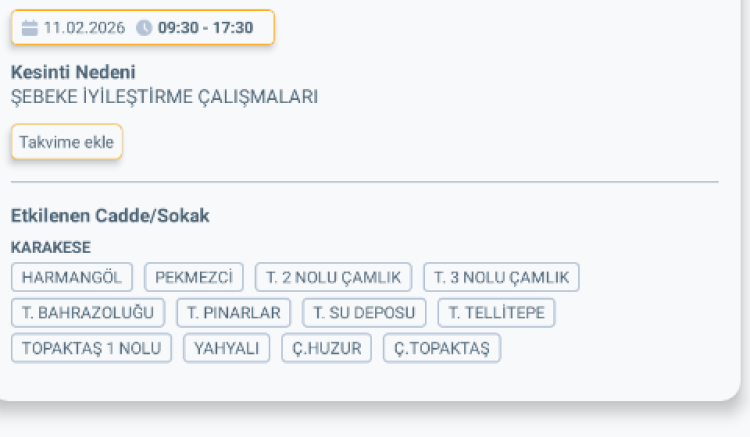Viewport: 750px width, 437px height.
Task: Click the clock icon beside the time range
Action: point(144,28)
